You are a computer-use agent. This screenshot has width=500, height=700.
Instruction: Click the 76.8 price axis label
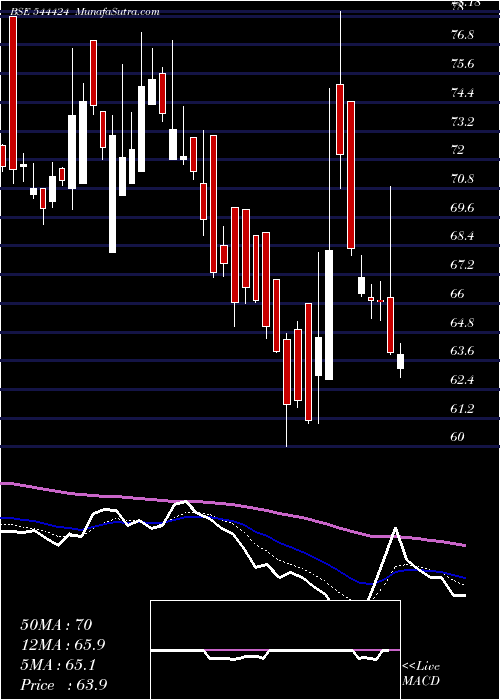click(x=463, y=35)
